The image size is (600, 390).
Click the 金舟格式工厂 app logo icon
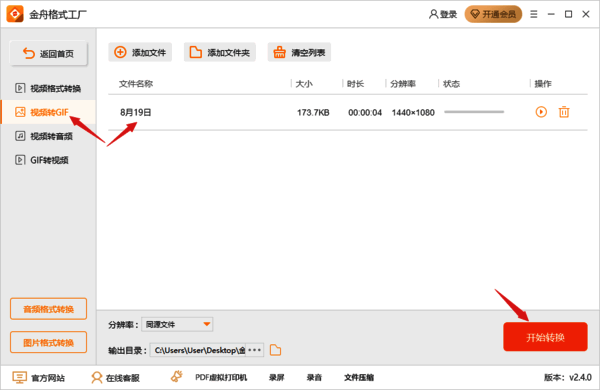click(x=15, y=14)
